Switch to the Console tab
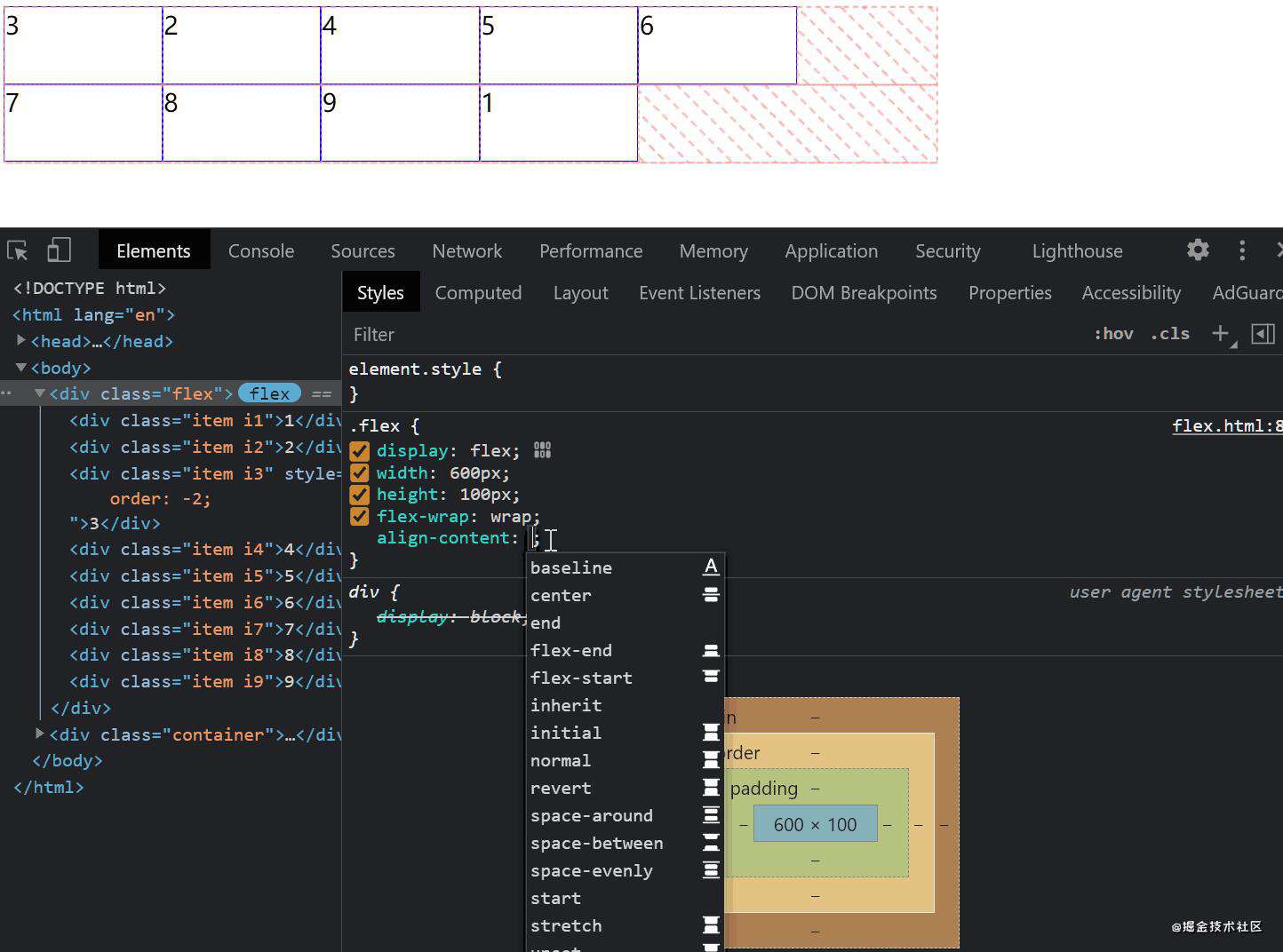The image size is (1283, 952). pos(261,250)
